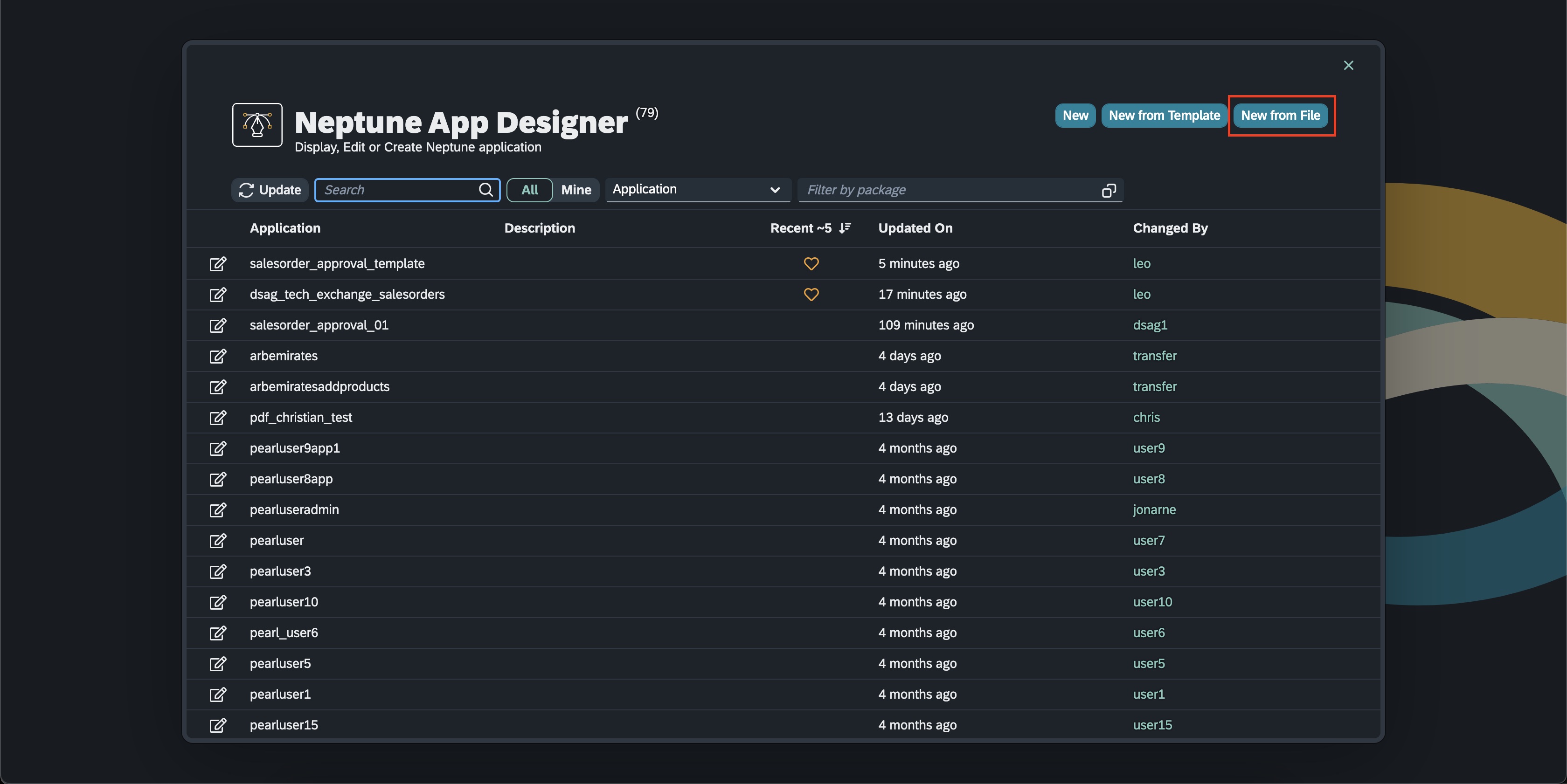
Task: Click into the Search input field
Action: coord(398,190)
